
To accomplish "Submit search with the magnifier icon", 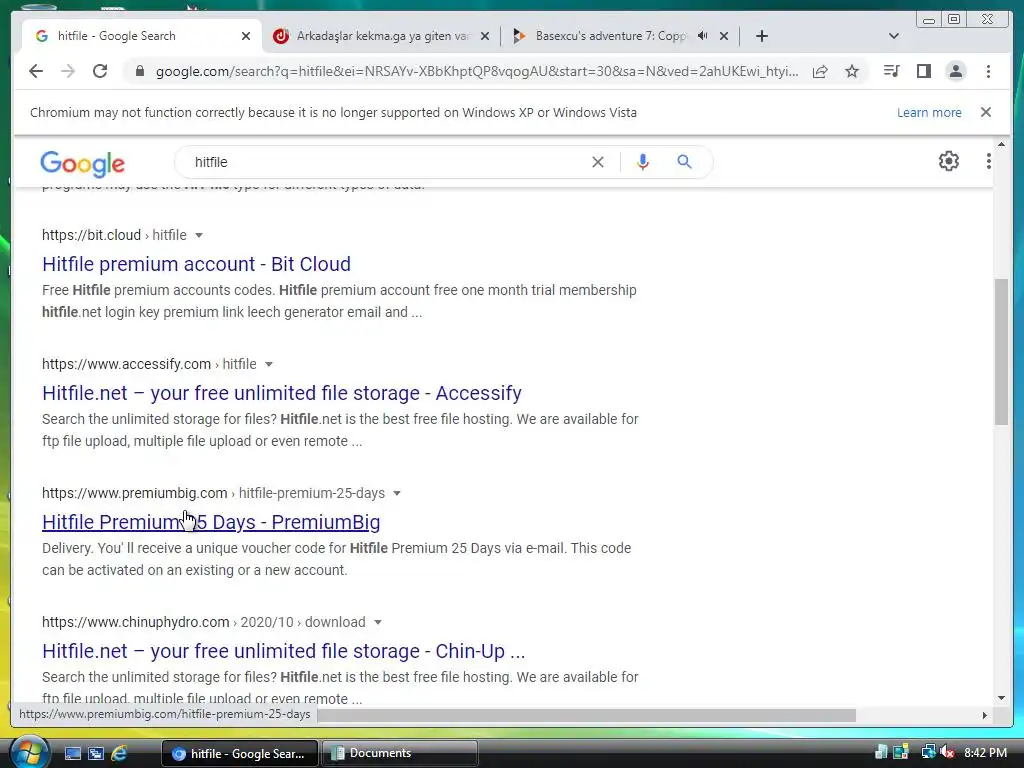I will (684, 162).
